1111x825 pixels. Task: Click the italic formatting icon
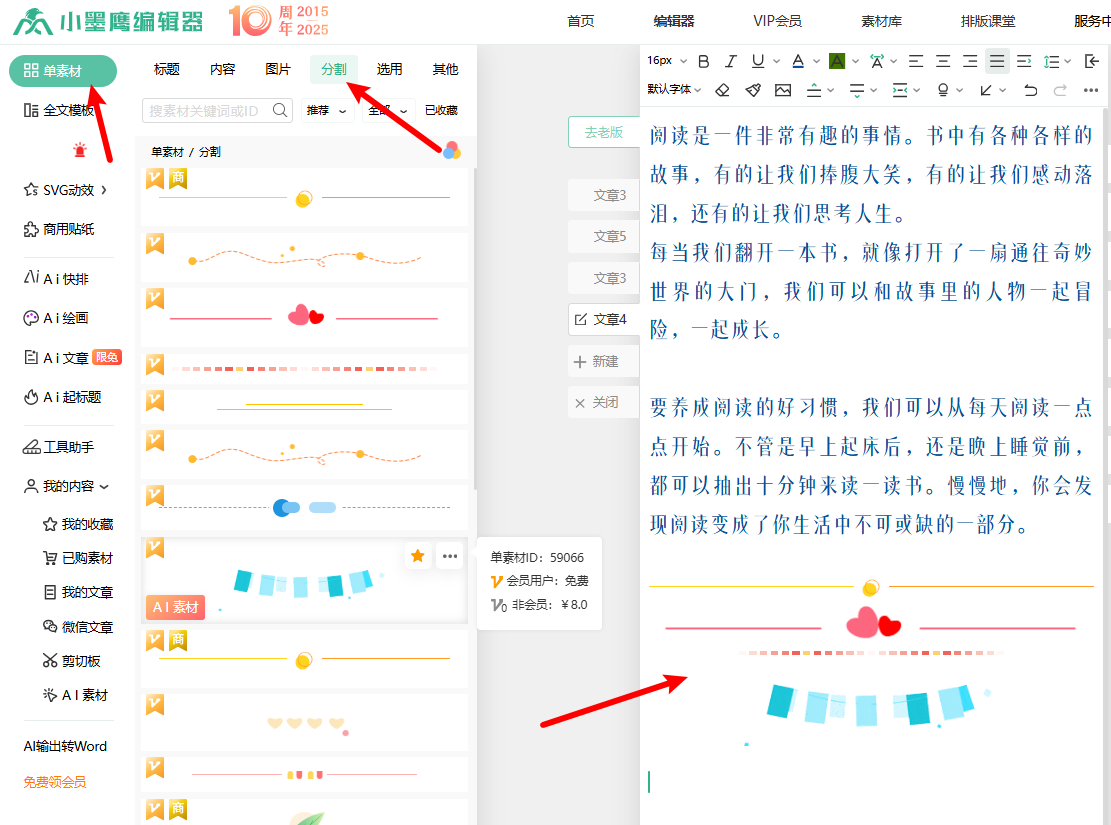(x=731, y=61)
